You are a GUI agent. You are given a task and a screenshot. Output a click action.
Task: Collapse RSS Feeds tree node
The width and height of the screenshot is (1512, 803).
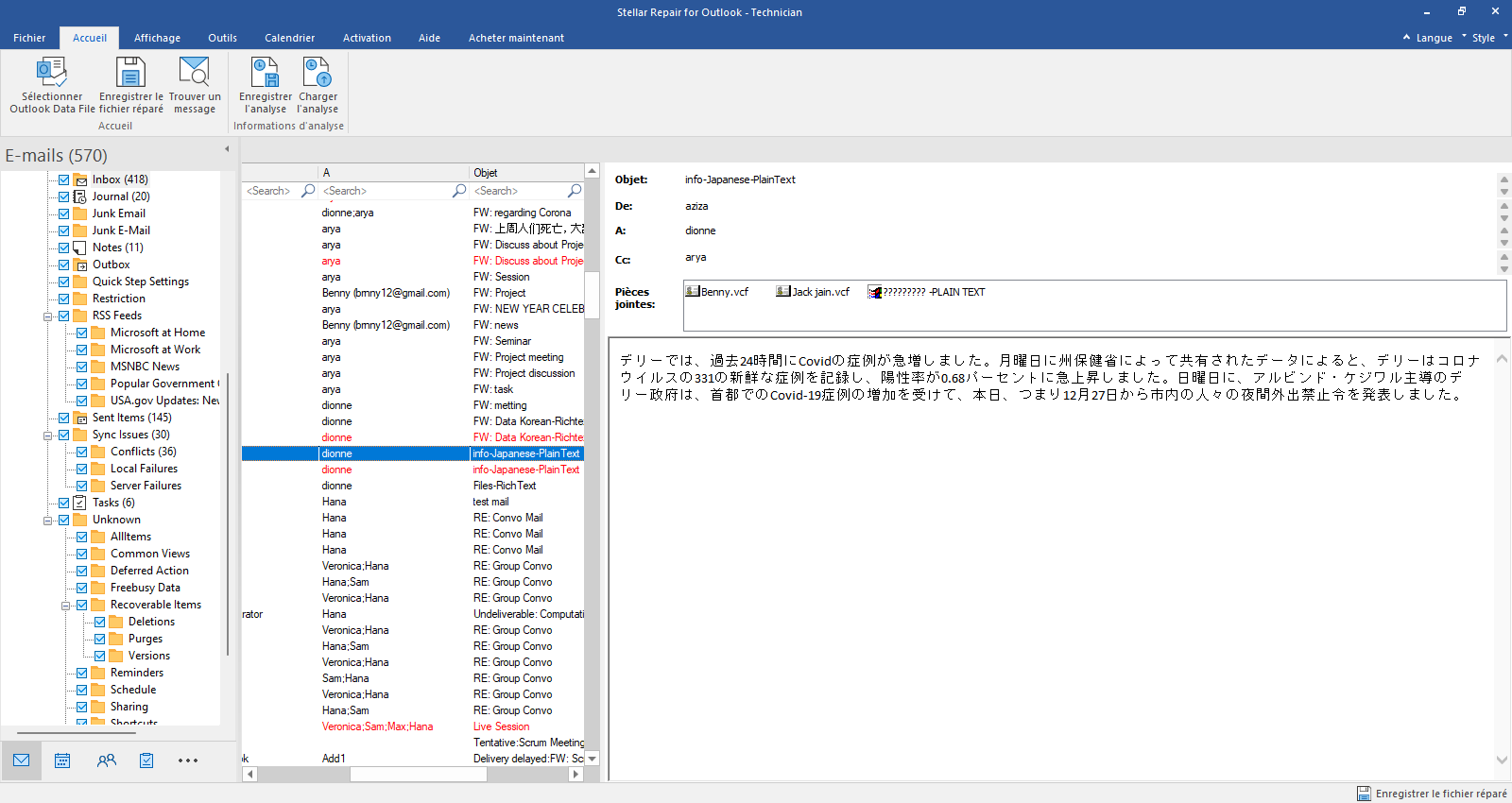(x=47, y=316)
